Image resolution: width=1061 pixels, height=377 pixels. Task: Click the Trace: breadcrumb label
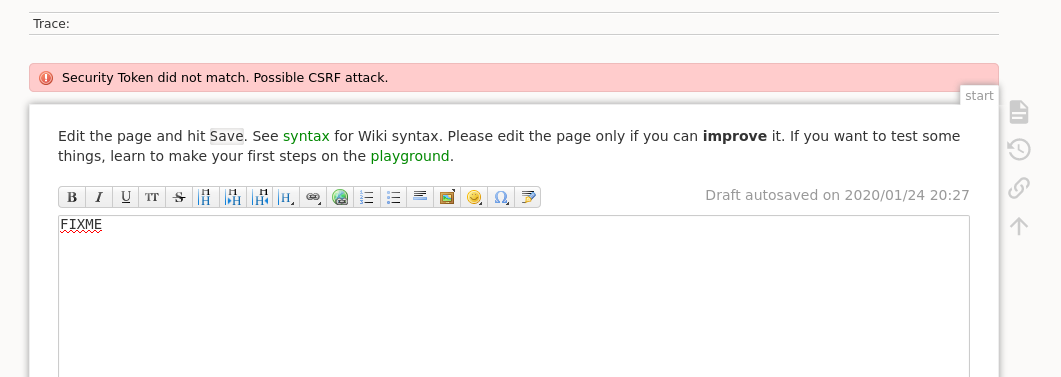(x=51, y=24)
